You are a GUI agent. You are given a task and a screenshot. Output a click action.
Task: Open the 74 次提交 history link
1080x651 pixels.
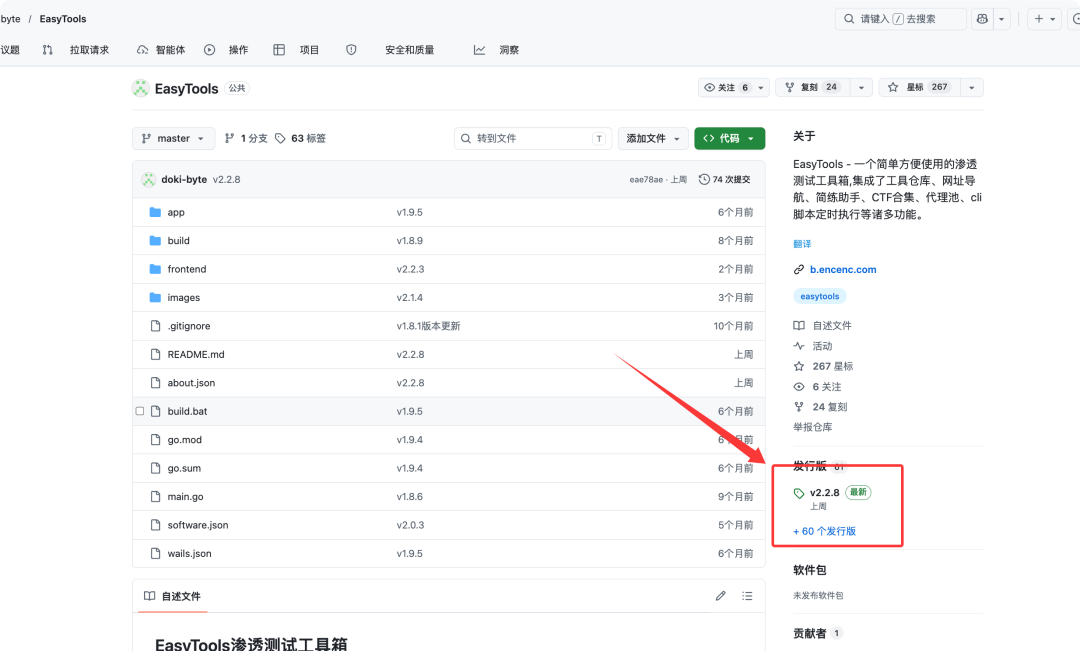725,179
